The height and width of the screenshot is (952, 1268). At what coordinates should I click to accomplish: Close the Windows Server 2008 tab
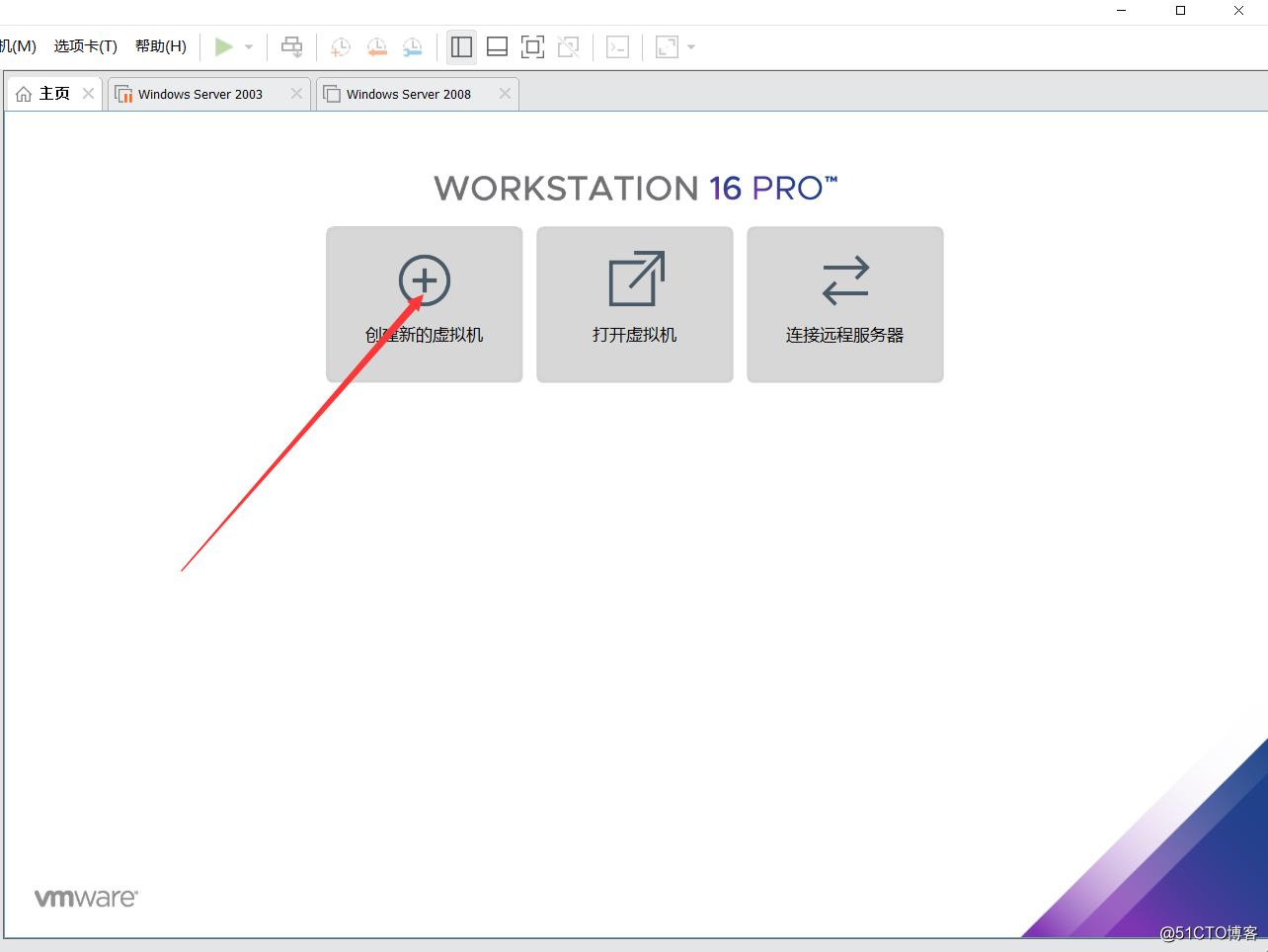505,93
